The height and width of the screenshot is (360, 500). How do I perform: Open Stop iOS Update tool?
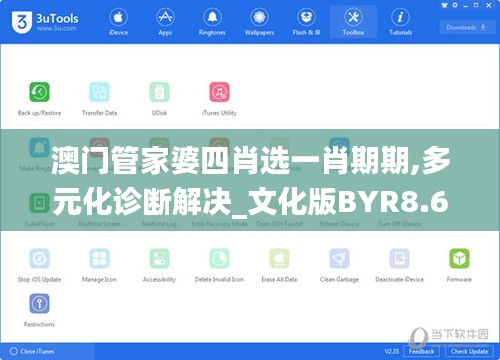(x=39, y=265)
